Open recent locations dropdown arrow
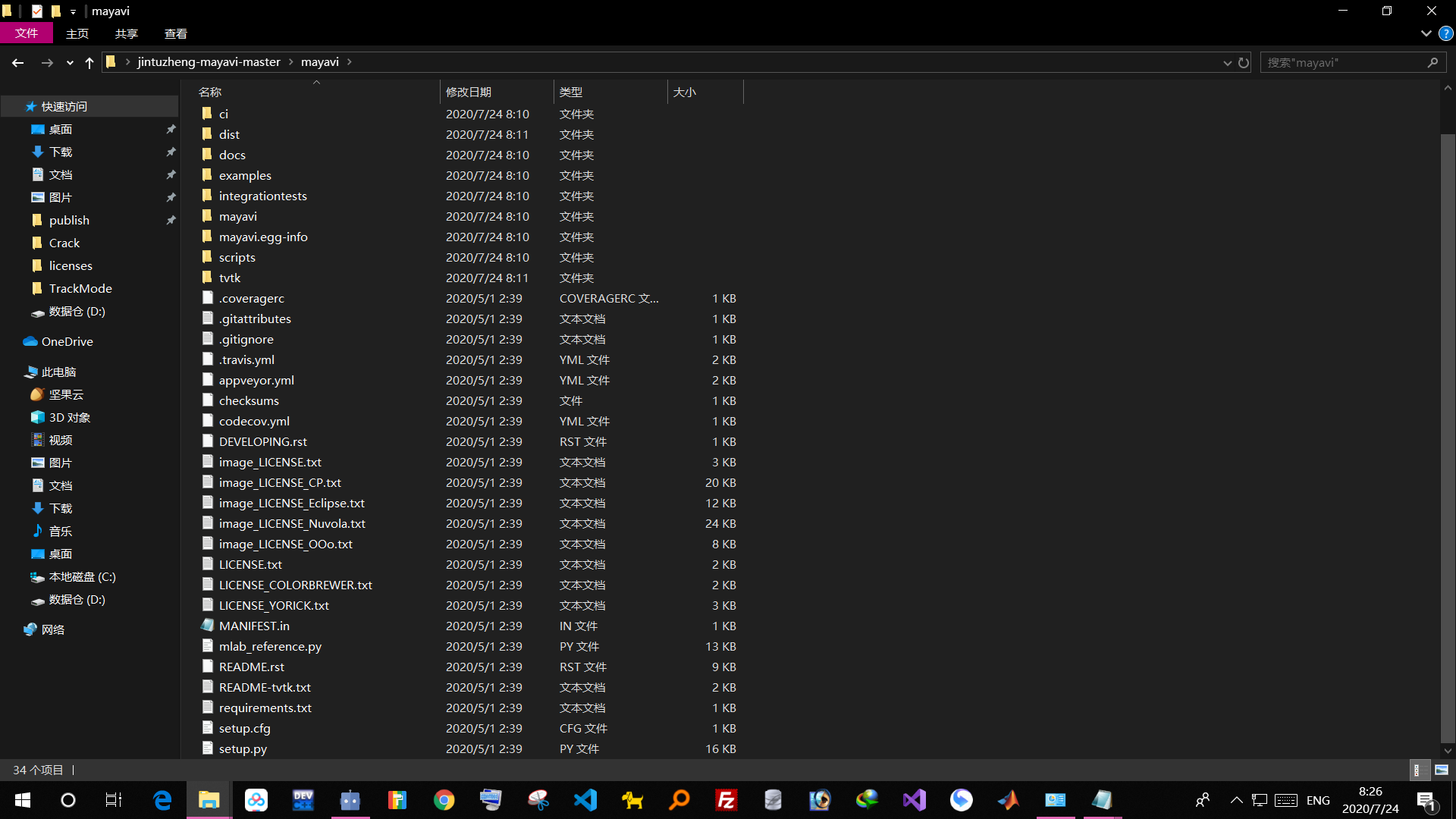Viewport: 1456px width, 819px height. (x=70, y=63)
